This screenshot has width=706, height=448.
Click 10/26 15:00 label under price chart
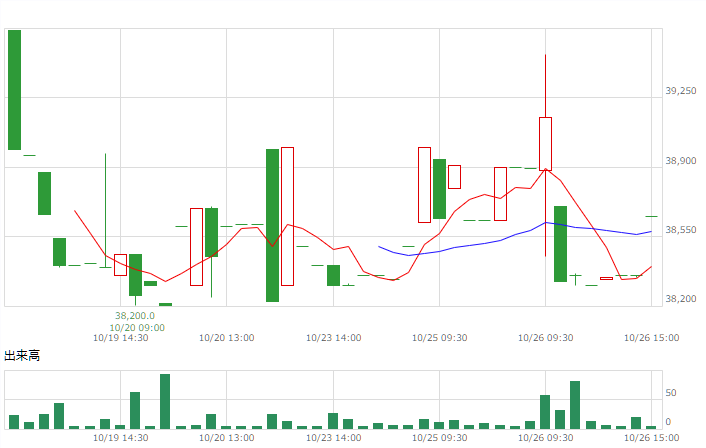click(x=651, y=338)
